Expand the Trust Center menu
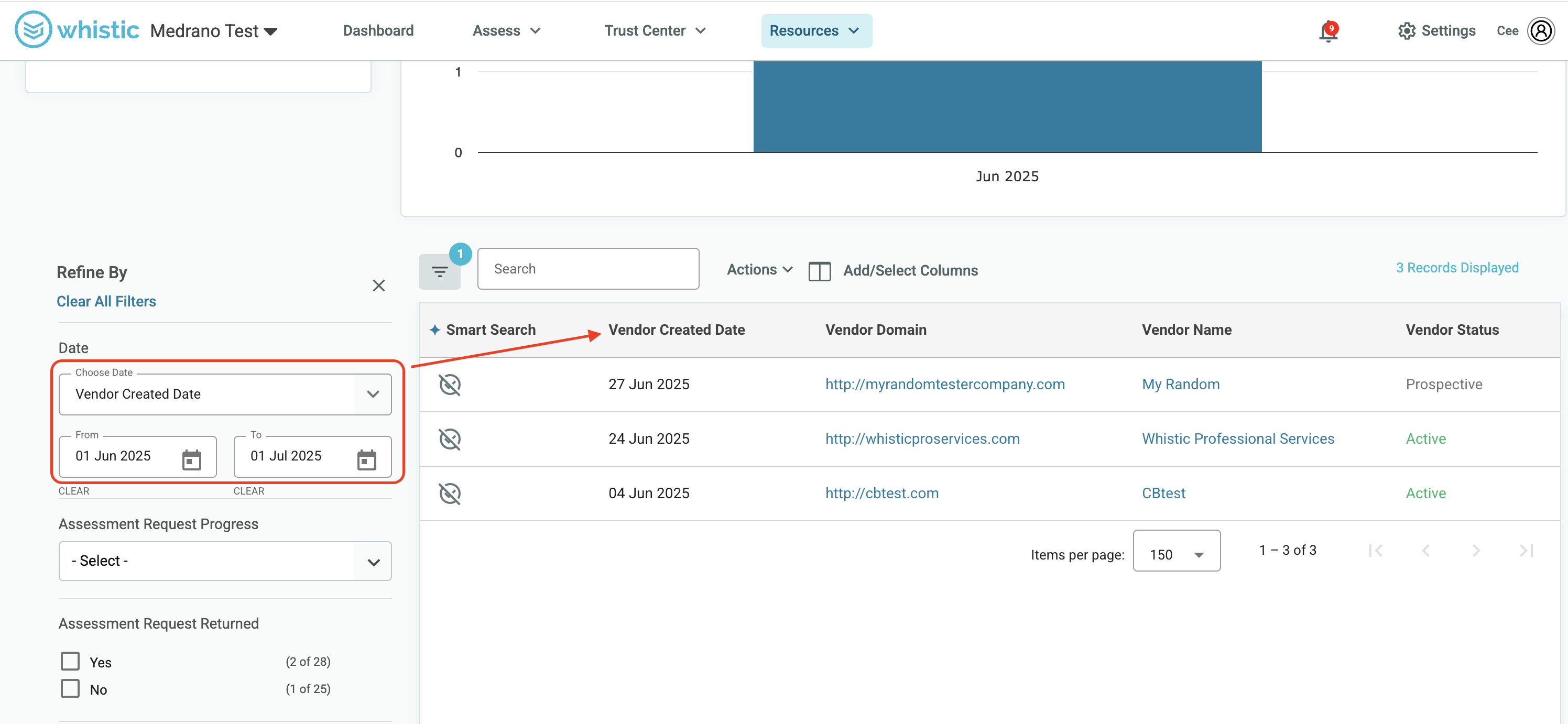This screenshot has width=1568, height=724. click(655, 30)
